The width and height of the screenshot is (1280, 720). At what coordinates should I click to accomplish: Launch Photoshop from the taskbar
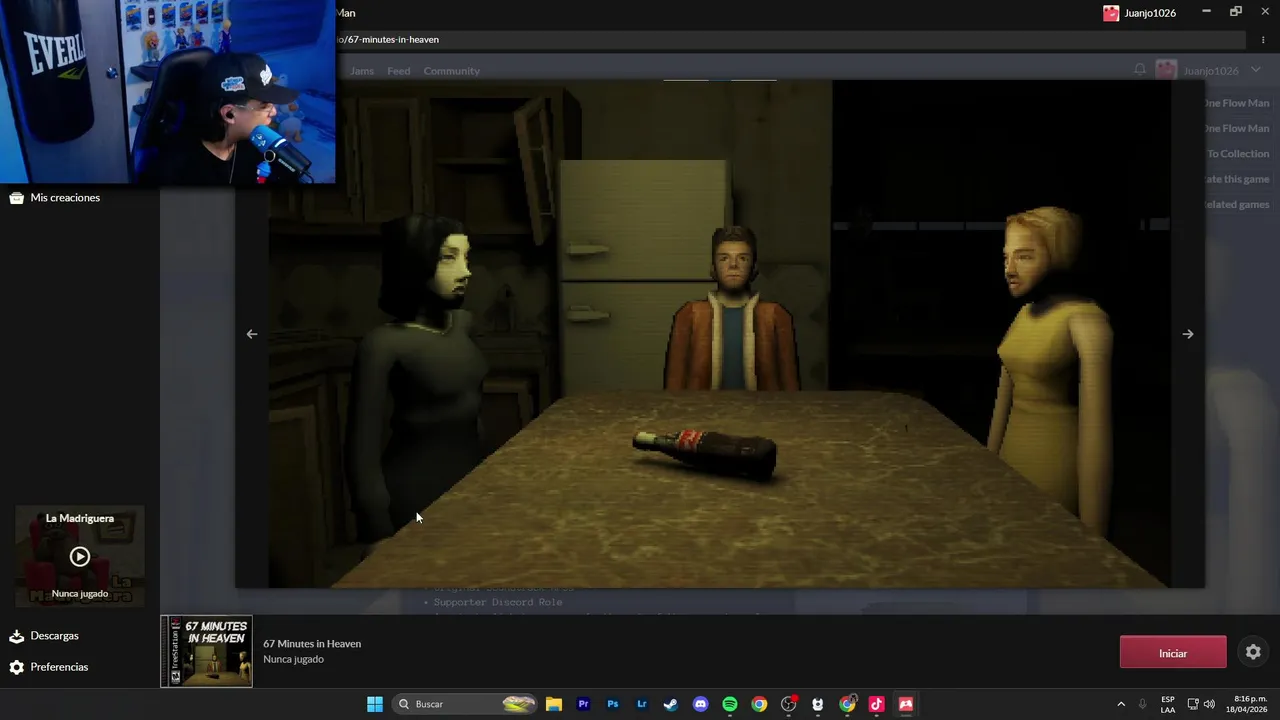click(x=613, y=704)
